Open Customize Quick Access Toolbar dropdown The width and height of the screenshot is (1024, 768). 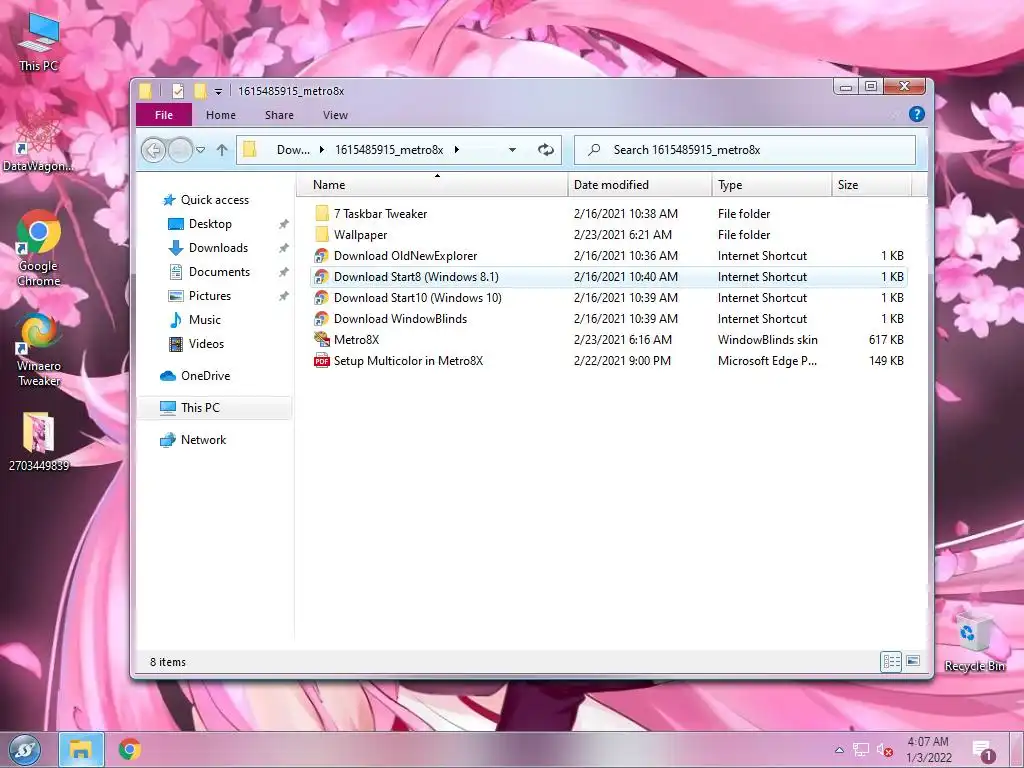pyautogui.click(x=218, y=91)
